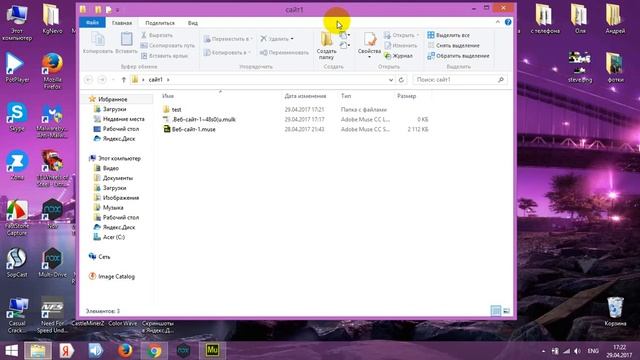This screenshot has width=640, height=360.
Task: Open the Видео folder in navigation pane
Action: pos(111,168)
